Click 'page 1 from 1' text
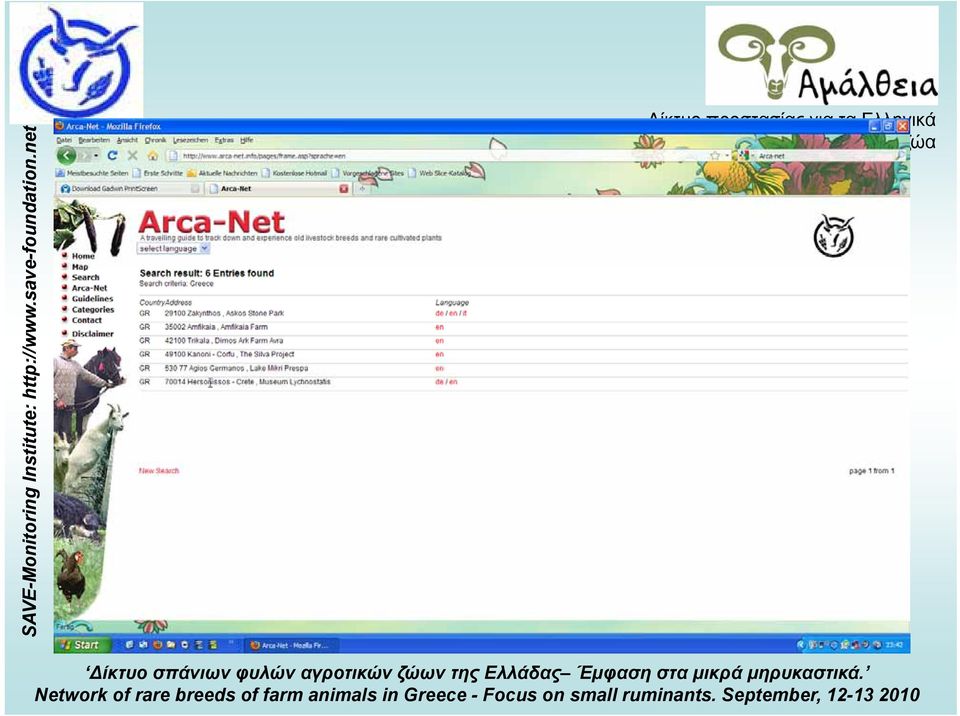Screen dimensions: 960x716 coord(871,471)
